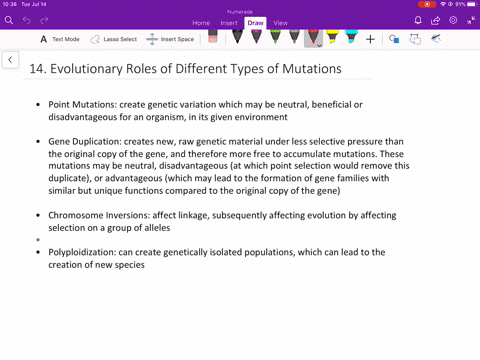Click the page title 'Evolutionary Roles of Different Types of Mutations'
The image size is (480, 360).
tap(196, 69)
